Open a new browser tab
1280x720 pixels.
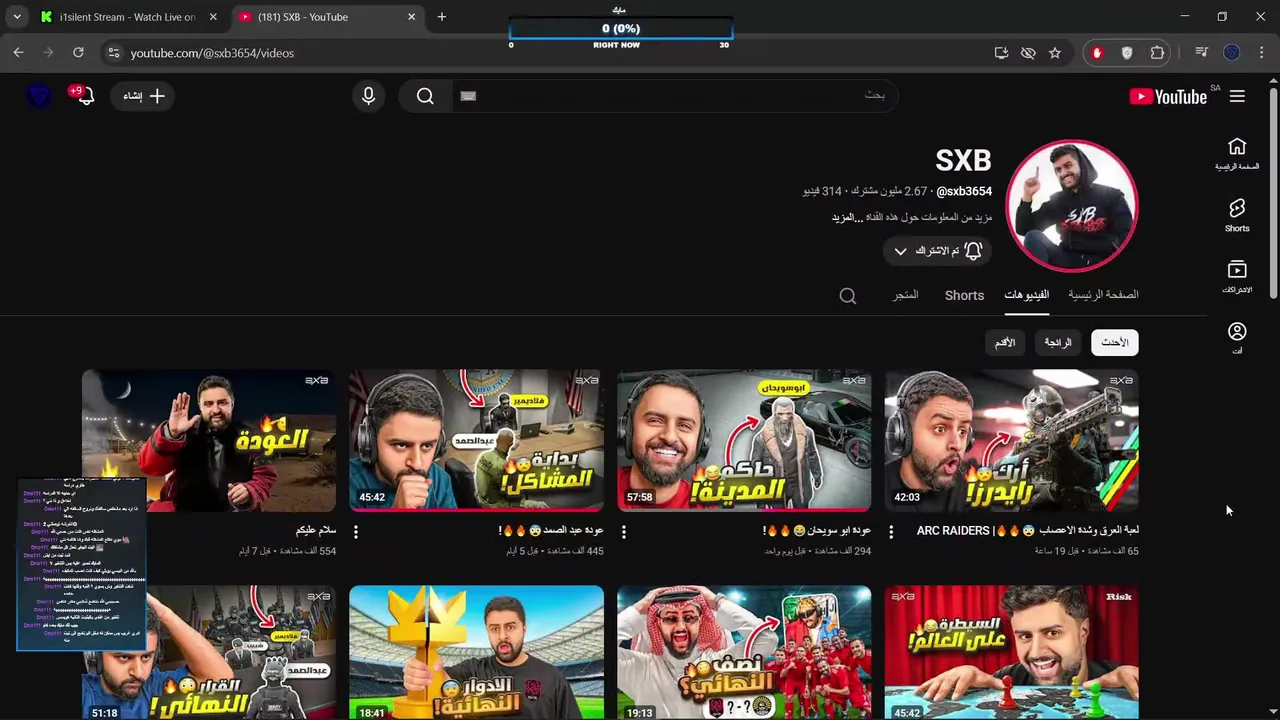click(442, 17)
